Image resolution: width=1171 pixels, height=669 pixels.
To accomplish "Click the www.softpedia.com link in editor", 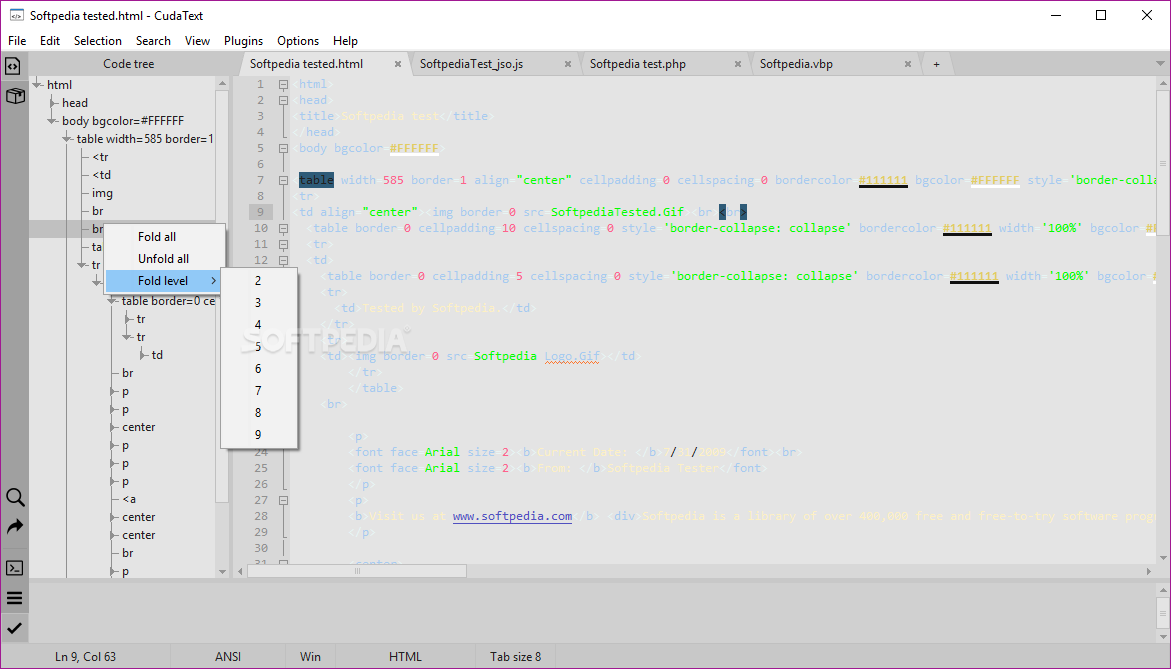I will [512, 516].
